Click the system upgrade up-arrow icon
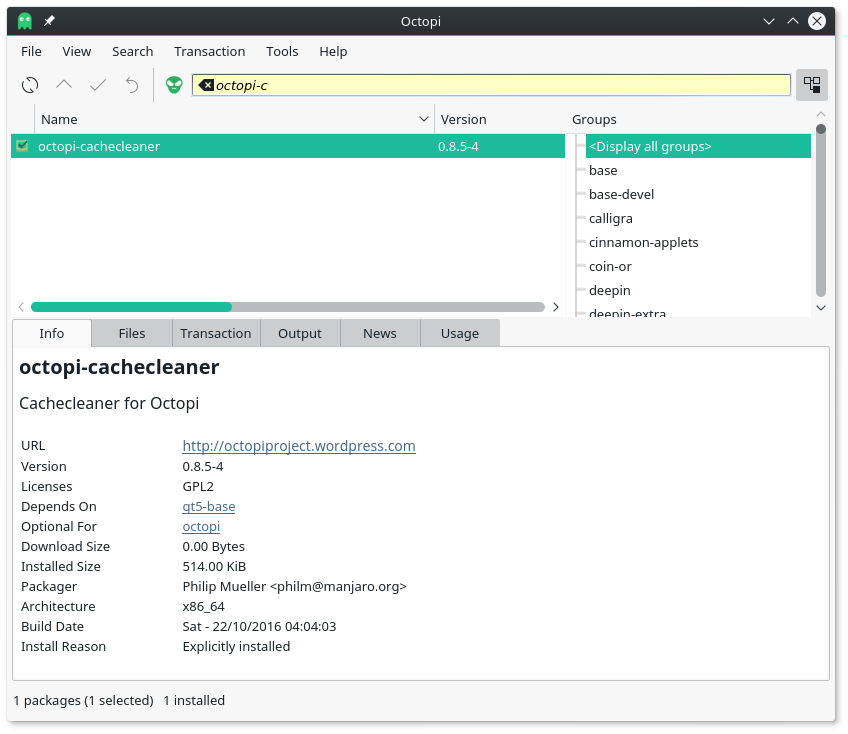The height and width of the screenshot is (734, 848). (64, 84)
